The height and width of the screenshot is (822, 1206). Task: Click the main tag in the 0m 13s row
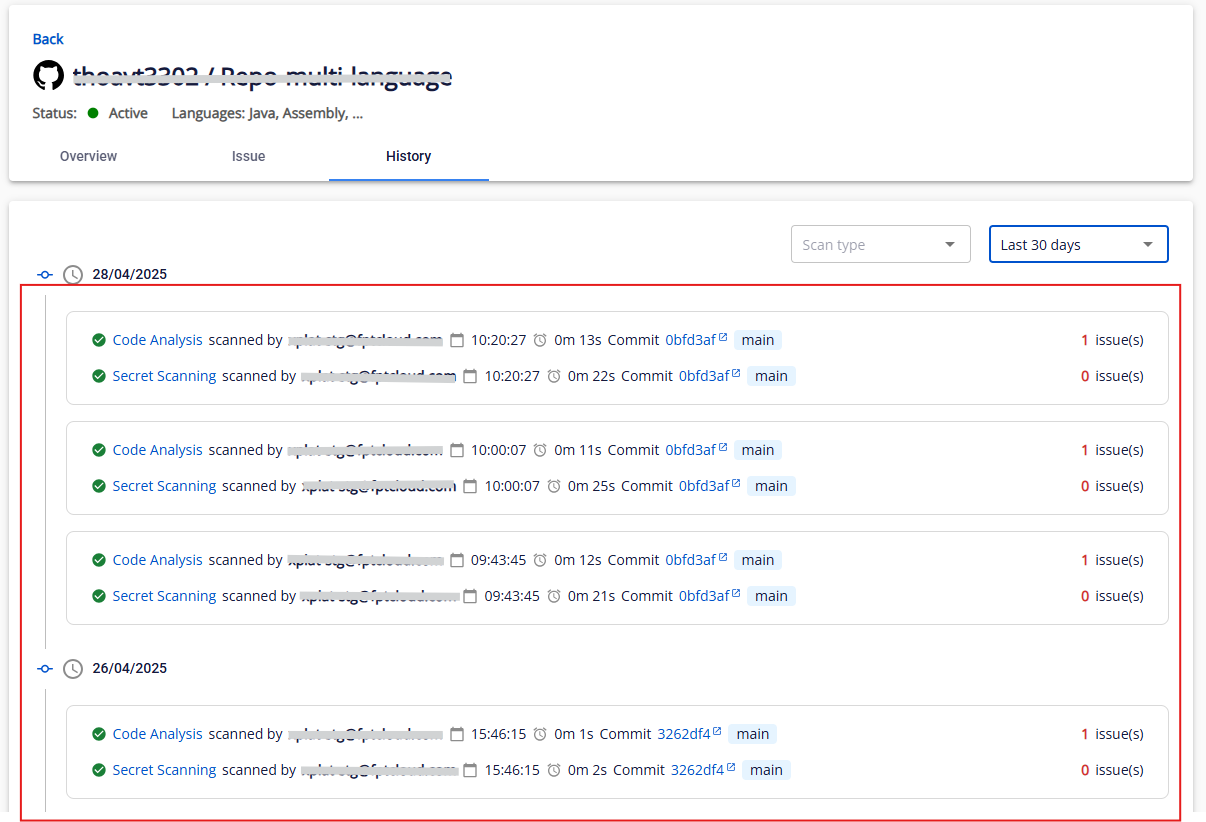pyautogui.click(x=758, y=340)
